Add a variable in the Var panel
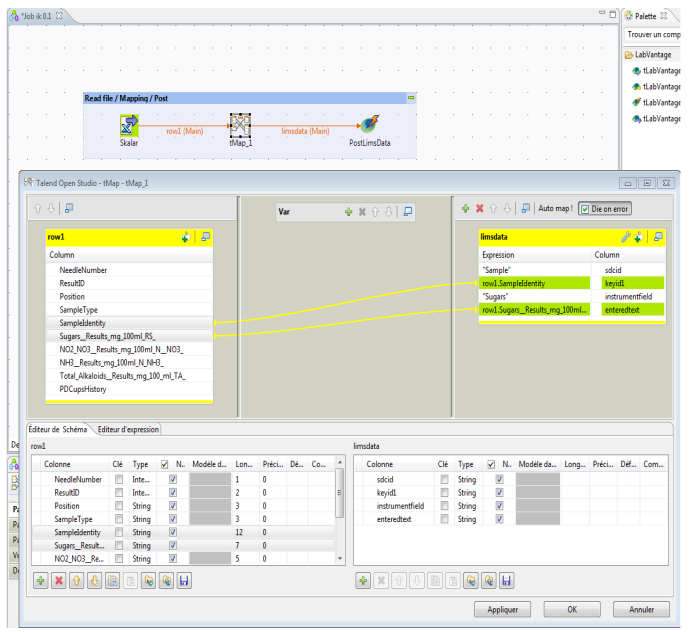The width and height of the screenshot is (690, 632). pyautogui.click(x=349, y=212)
